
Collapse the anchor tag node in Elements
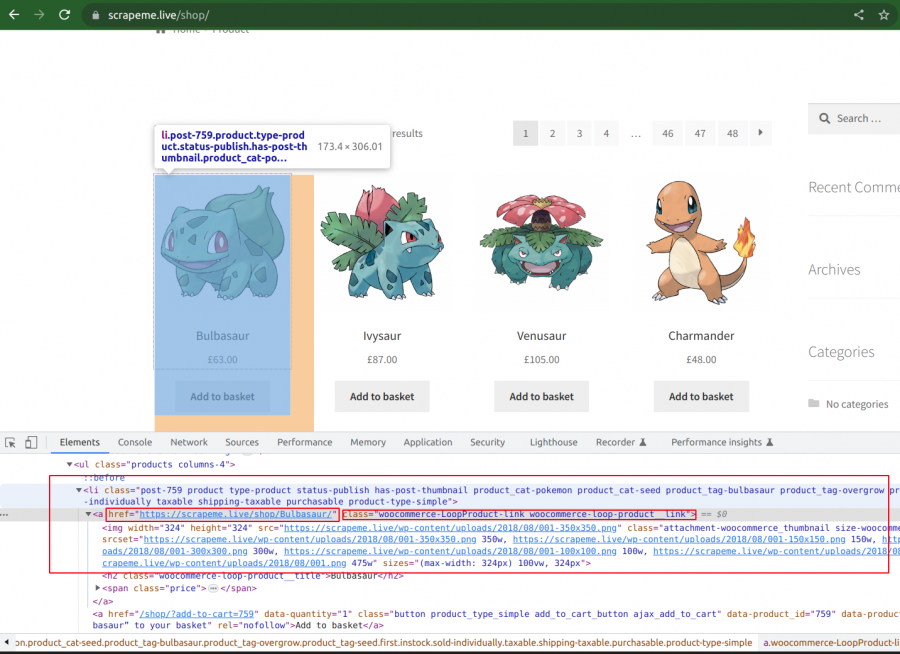[x=89, y=514]
